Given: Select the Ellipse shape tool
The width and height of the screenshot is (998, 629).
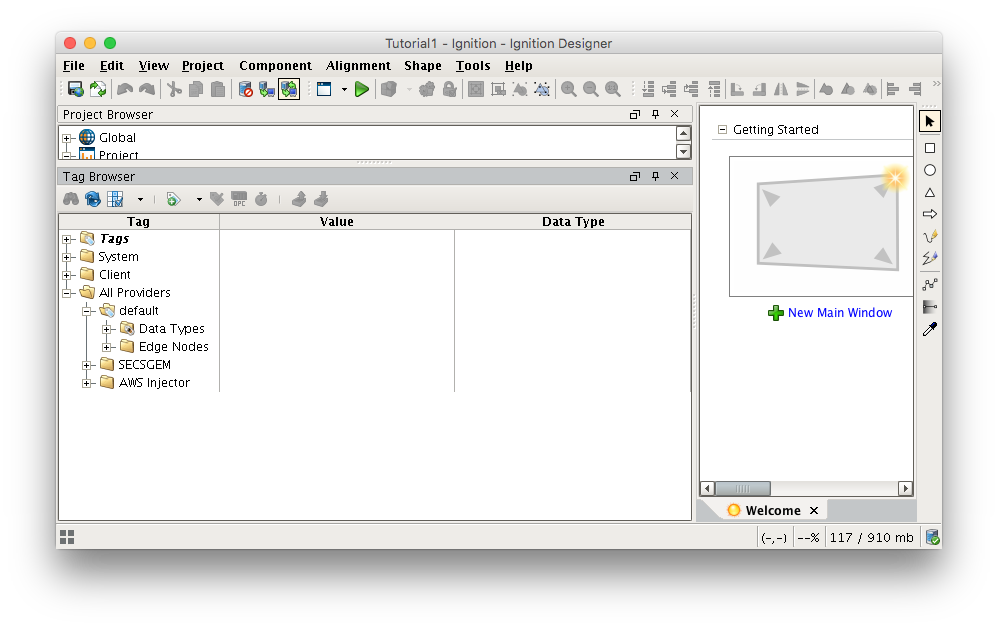Looking at the screenshot, I should point(929,170).
